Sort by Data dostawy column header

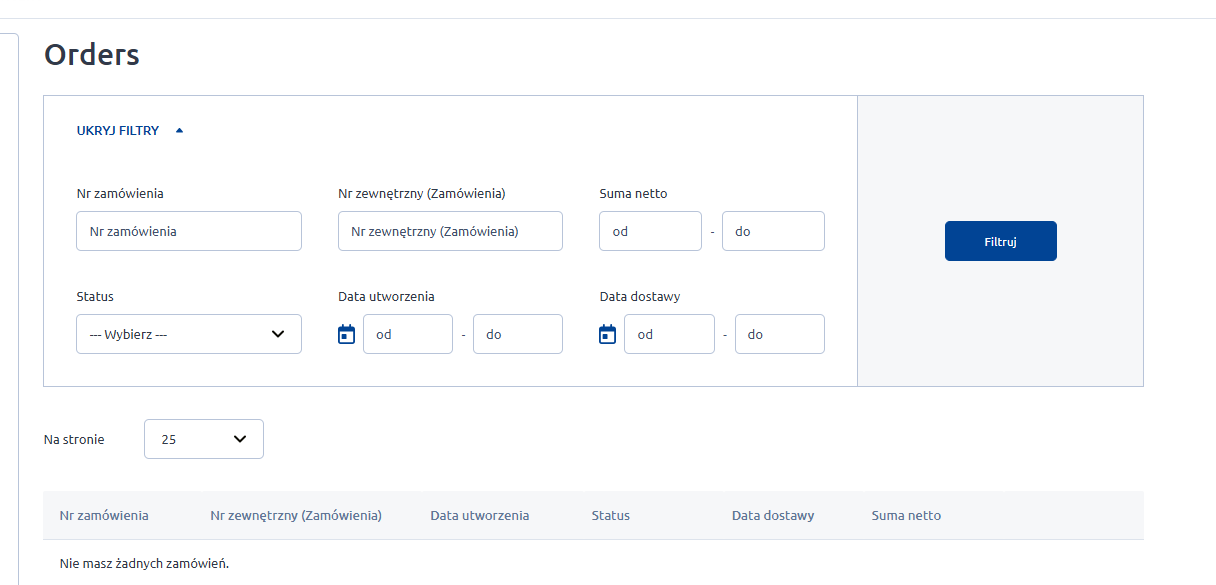coord(773,516)
